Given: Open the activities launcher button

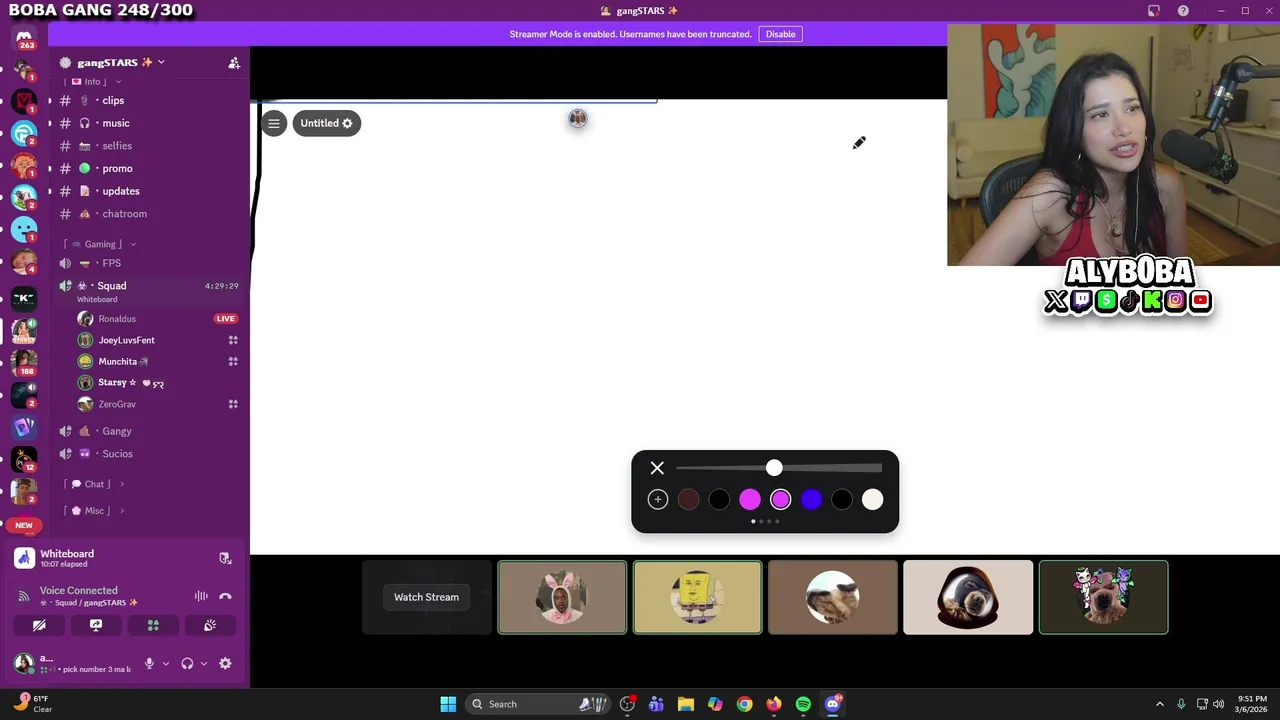Looking at the screenshot, I should pos(153,625).
